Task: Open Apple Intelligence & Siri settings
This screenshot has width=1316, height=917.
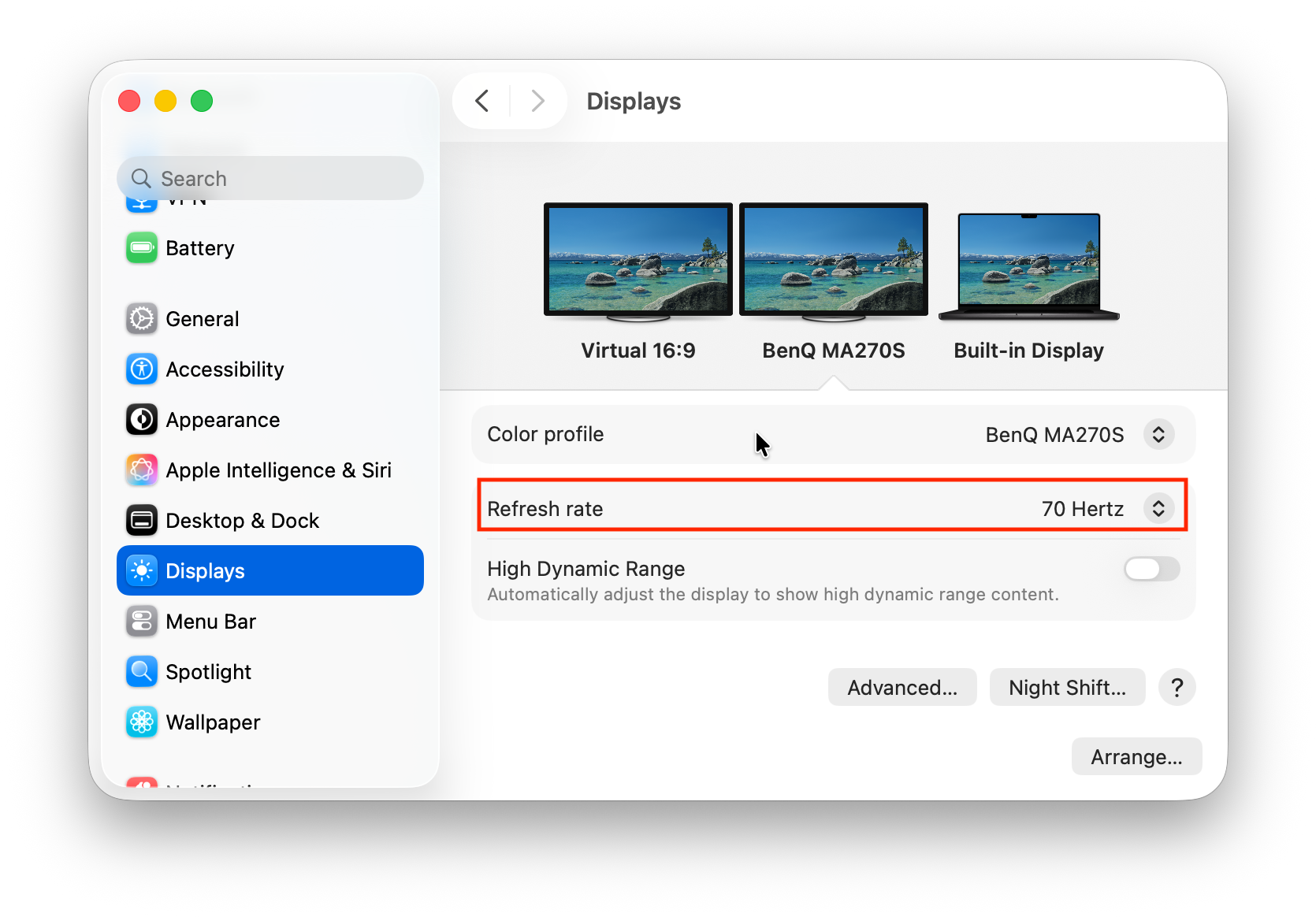Action: [x=270, y=470]
